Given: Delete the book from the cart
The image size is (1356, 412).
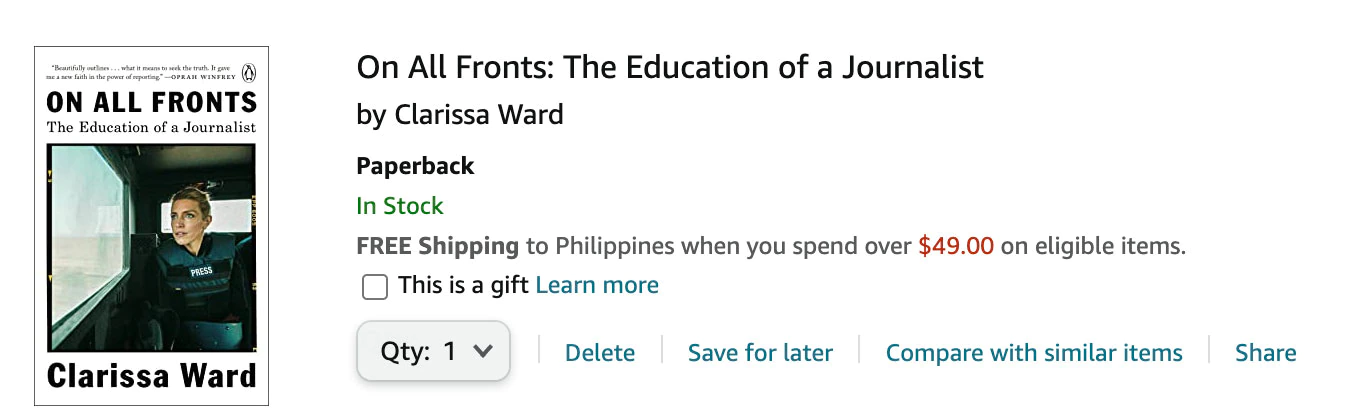Looking at the screenshot, I should click(600, 353).
